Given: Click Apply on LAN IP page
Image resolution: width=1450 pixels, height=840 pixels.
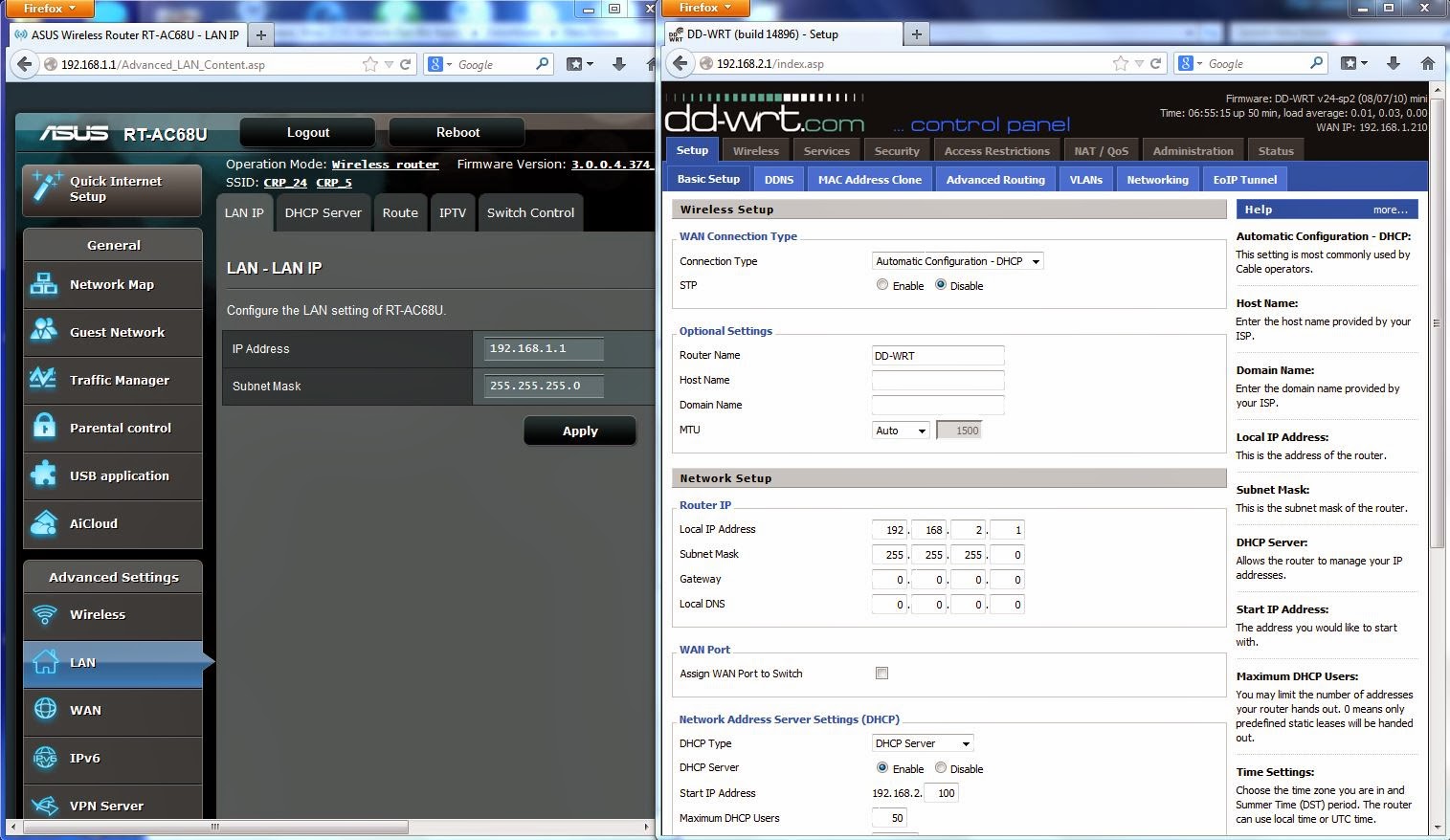Looking at the screenshot, I should click(580, 431).
